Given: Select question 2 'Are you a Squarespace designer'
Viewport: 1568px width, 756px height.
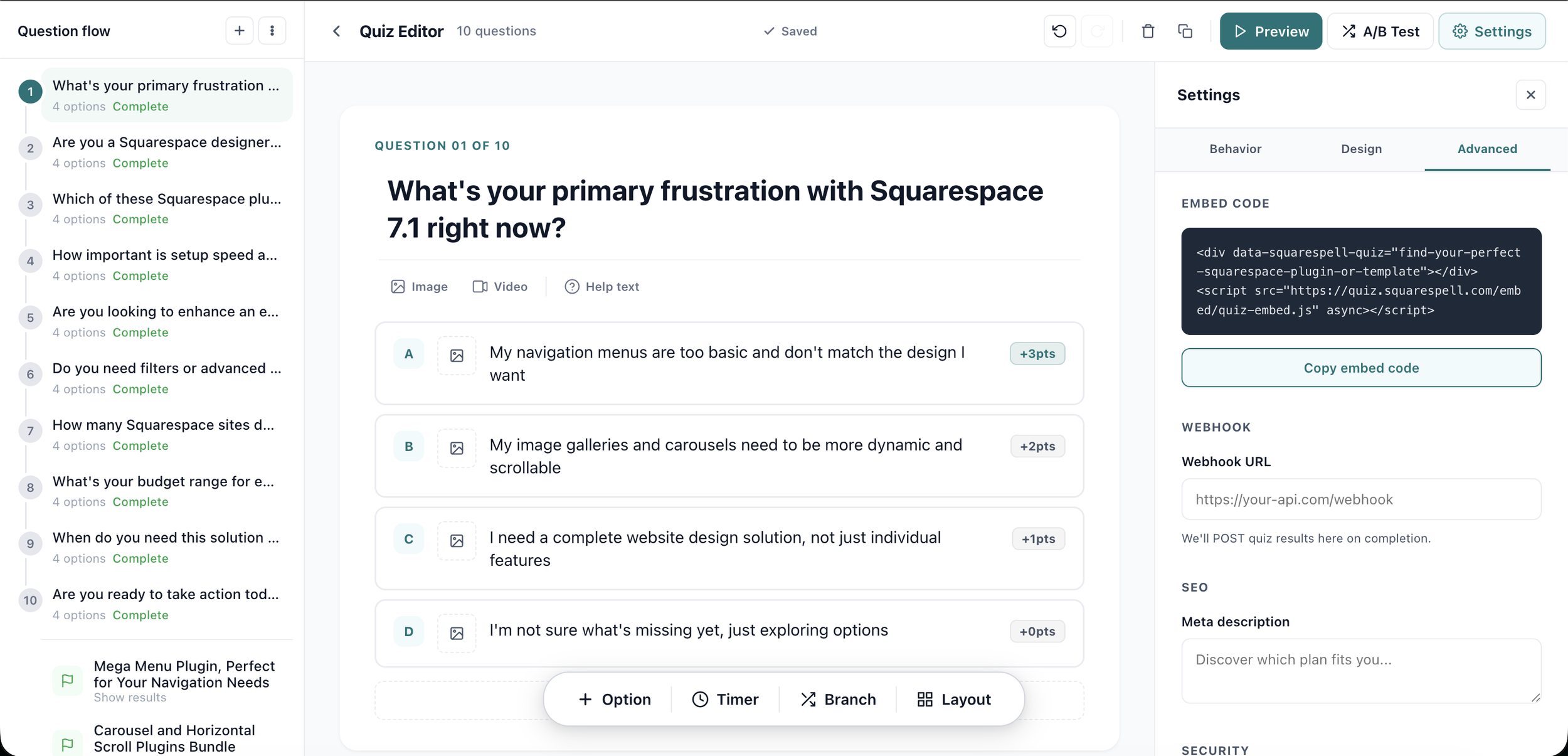Looking at the screenshot, I should tap(167, 152).
